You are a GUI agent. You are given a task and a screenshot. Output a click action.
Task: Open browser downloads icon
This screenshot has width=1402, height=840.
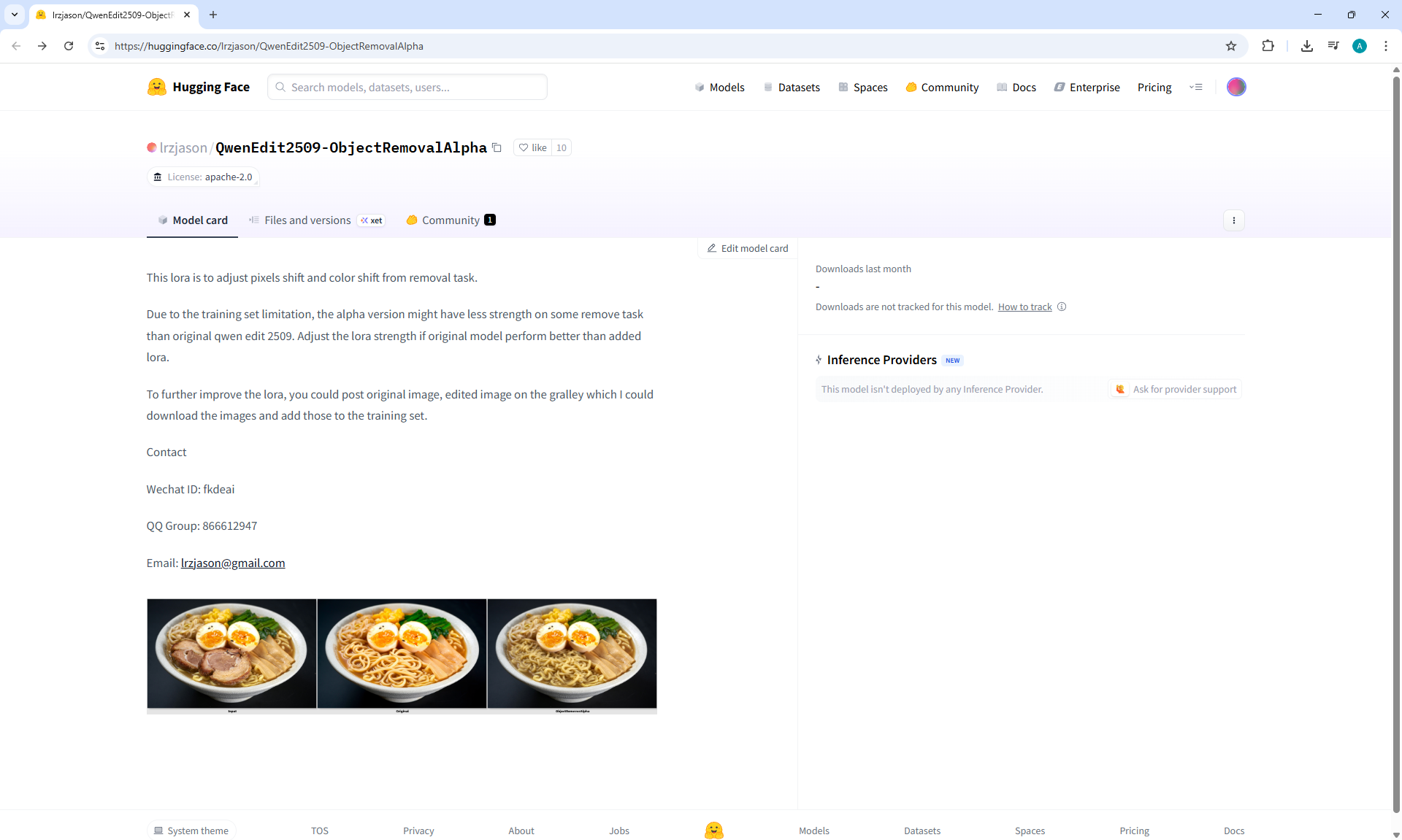coord(1307,46)
